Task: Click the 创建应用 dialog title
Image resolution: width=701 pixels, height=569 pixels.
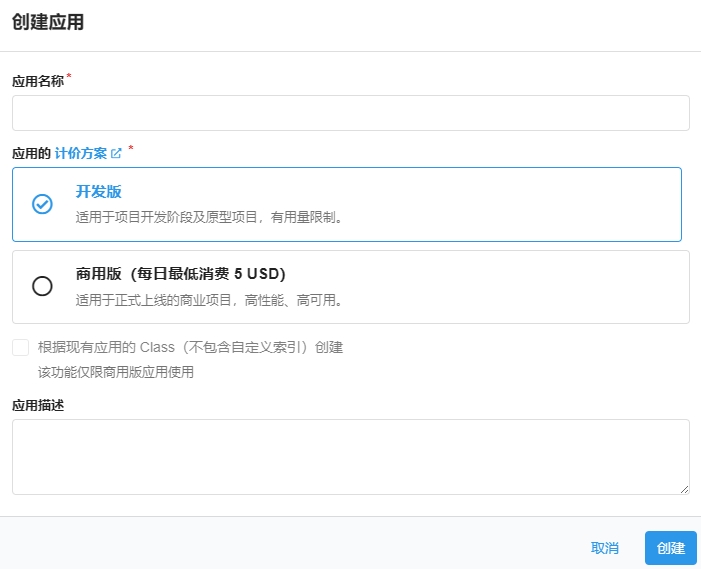Action: pyautogui.click(x=47, y=23)
